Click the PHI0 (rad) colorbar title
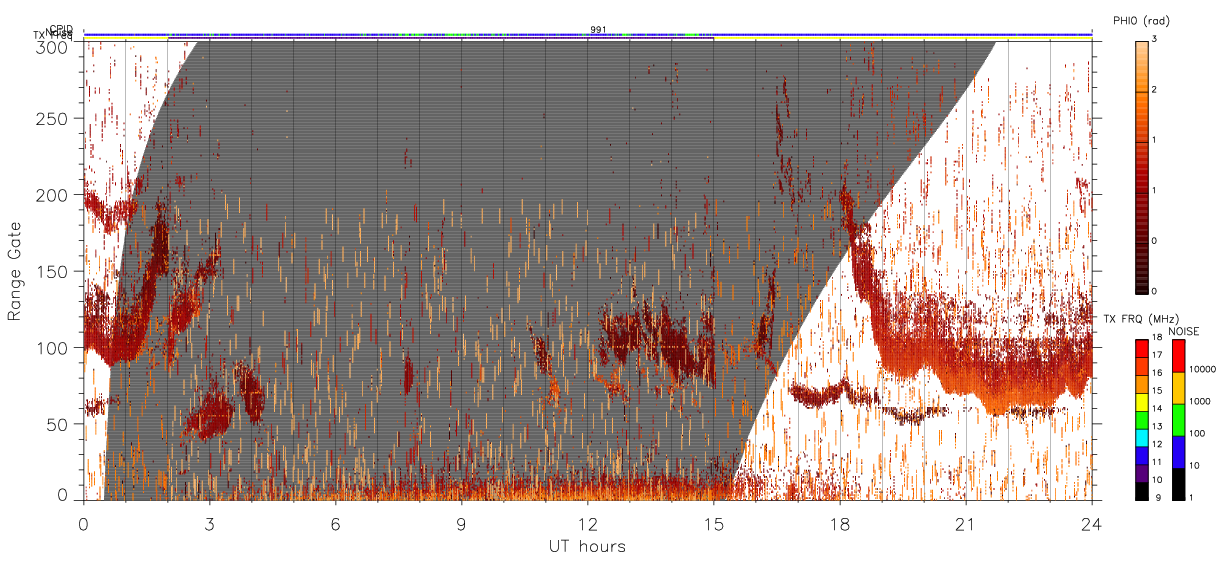 (x=1141, y=20)
